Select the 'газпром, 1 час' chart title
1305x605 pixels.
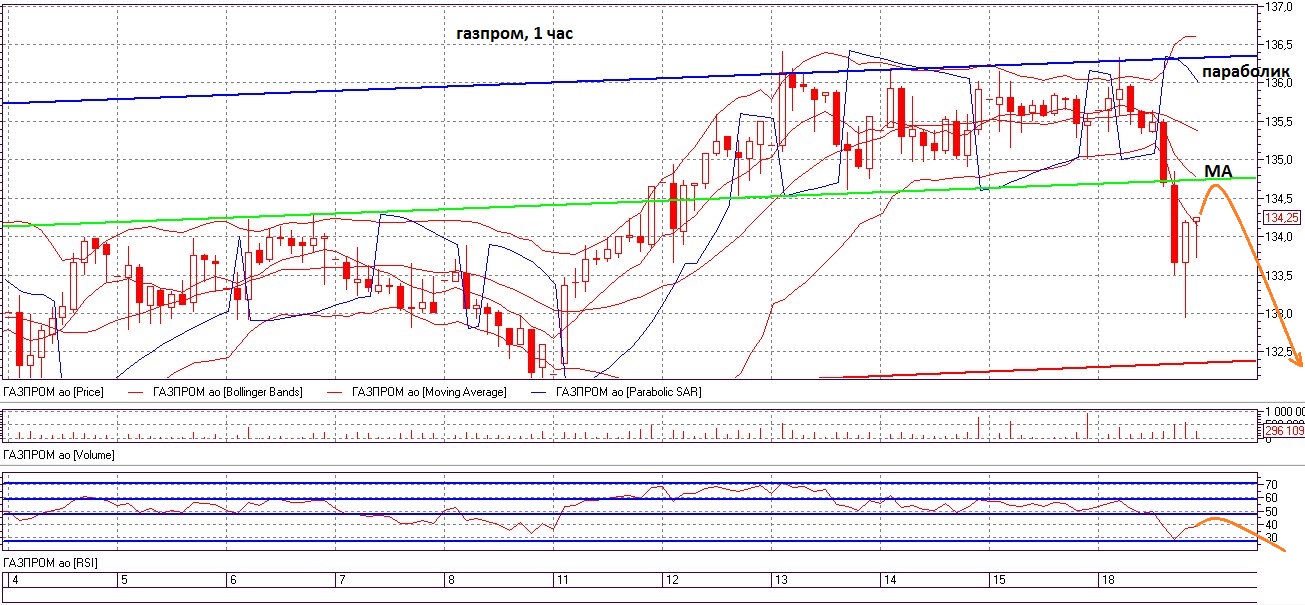click(x=514, y=34)
